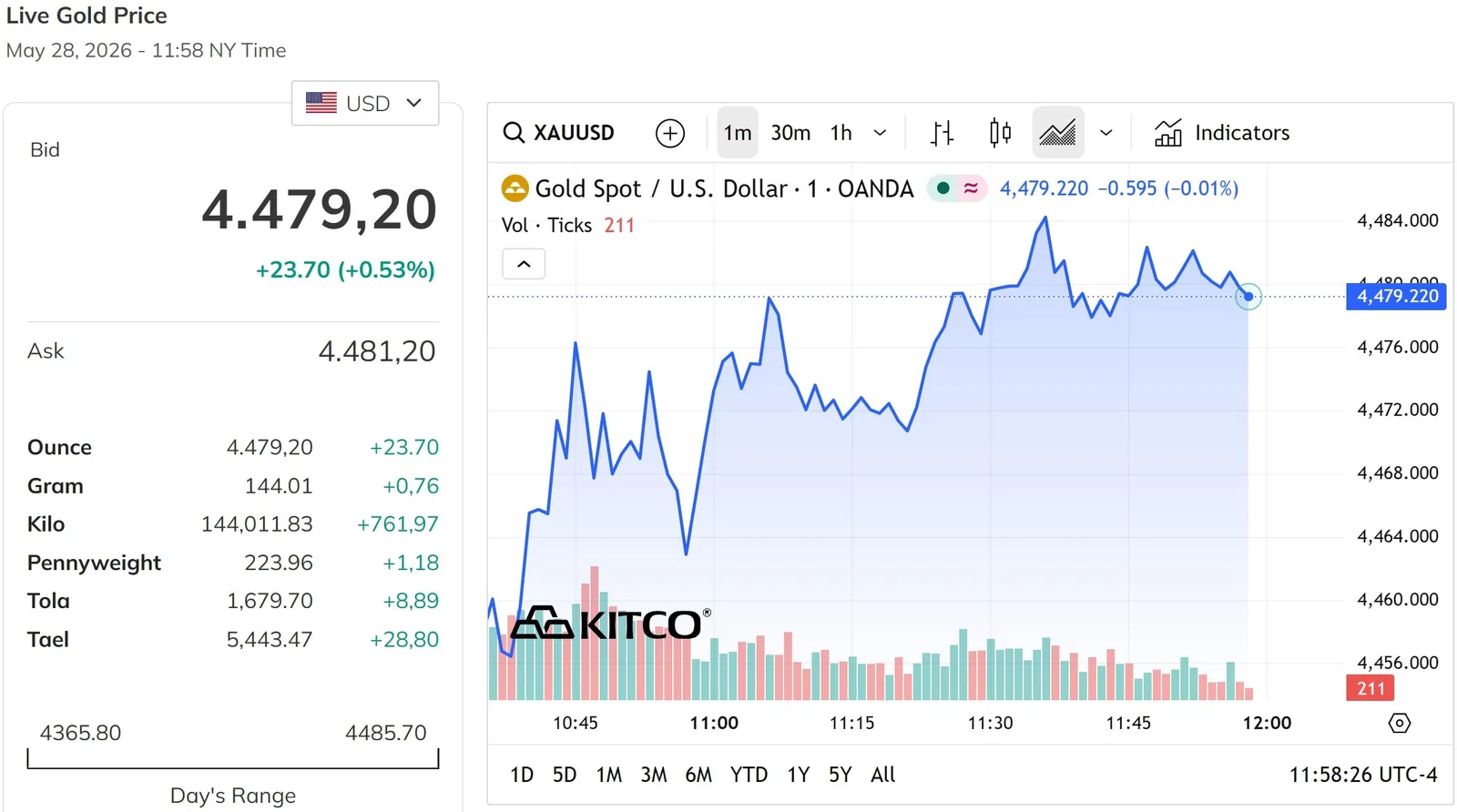Select the YTD date range
Image resolution: width=1457 pixels, height=812 pixels.
[x=749, y=775]
